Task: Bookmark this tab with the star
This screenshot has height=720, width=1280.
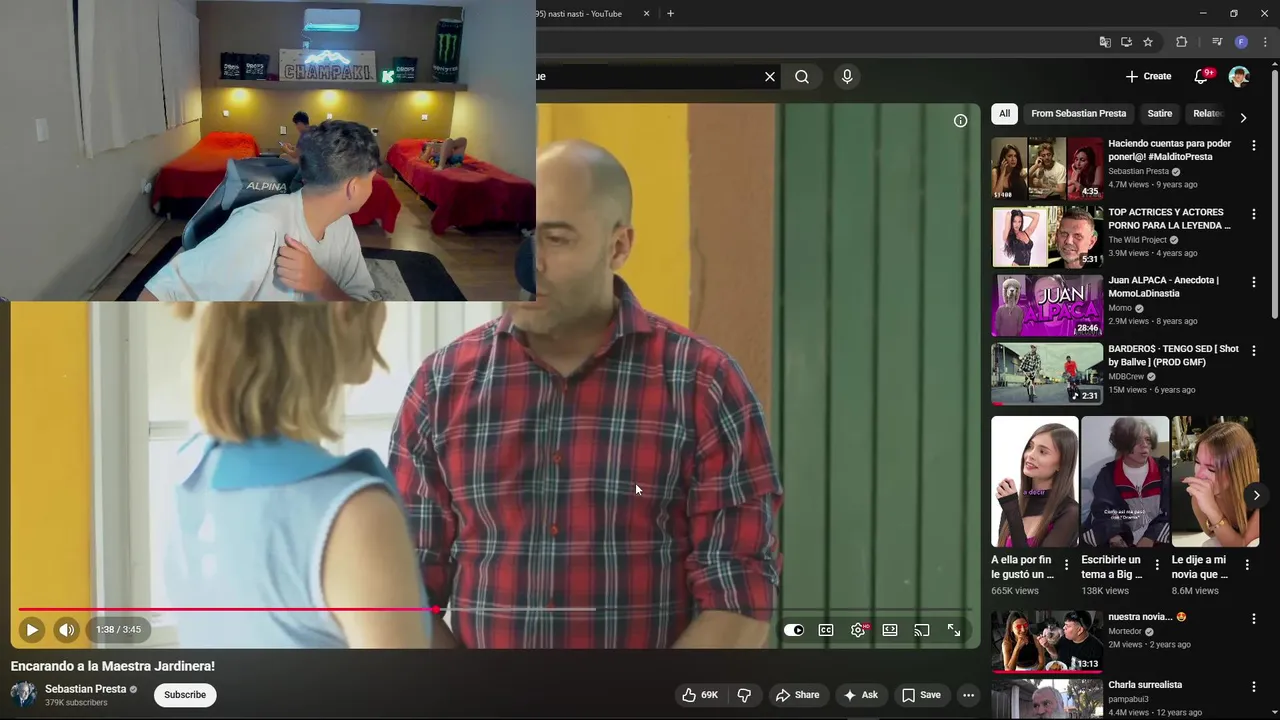Action: coord(1148,42)
